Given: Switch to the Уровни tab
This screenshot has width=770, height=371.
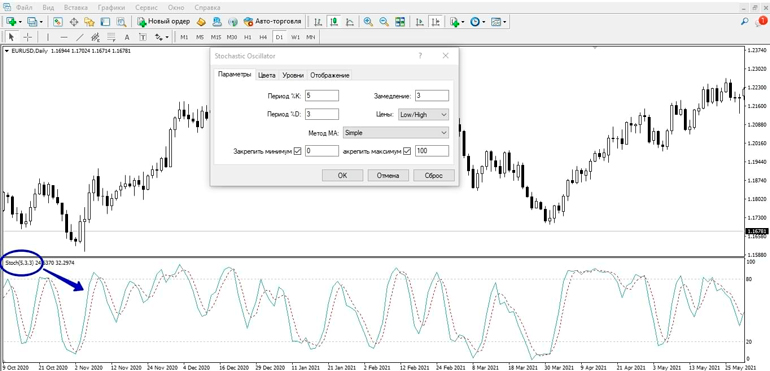Looking at the screenshot, I should (293, 75).
